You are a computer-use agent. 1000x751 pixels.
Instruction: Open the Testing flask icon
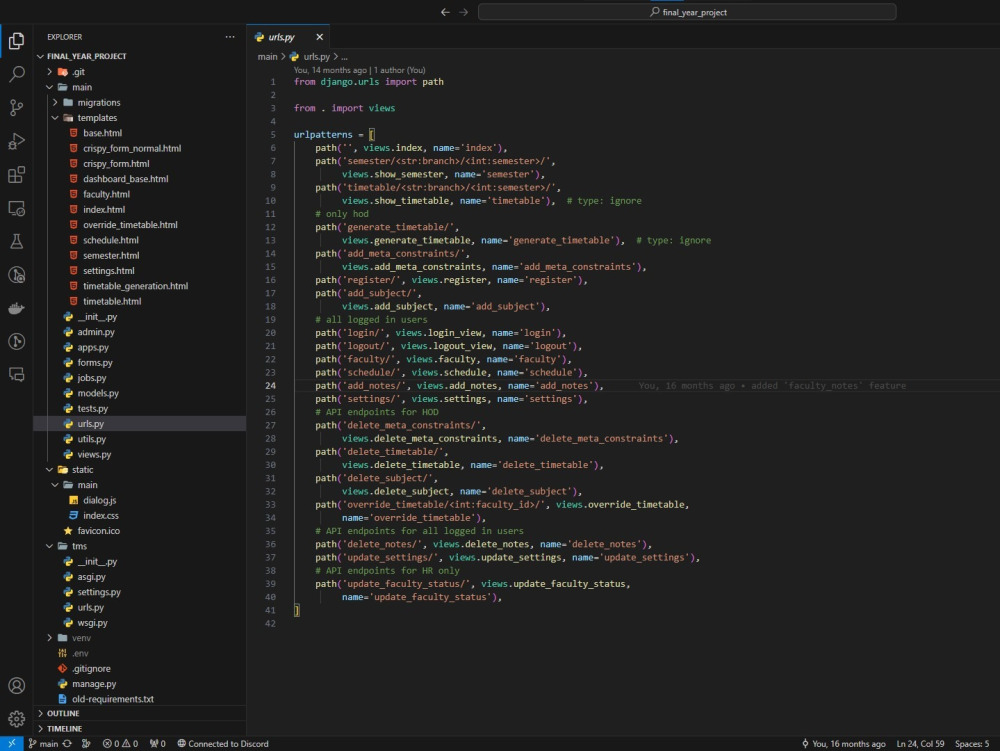(17, 241)
